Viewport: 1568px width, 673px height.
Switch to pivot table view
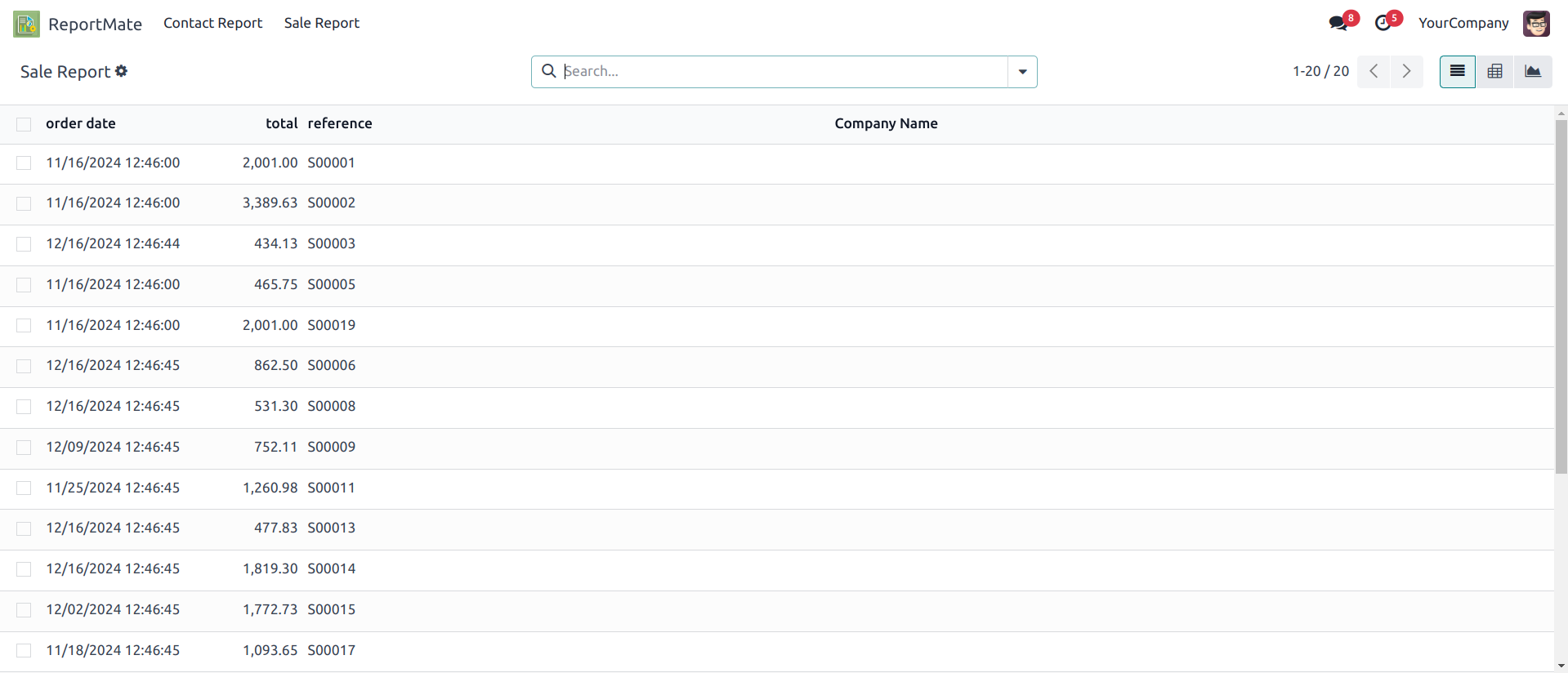point(1494,72)
